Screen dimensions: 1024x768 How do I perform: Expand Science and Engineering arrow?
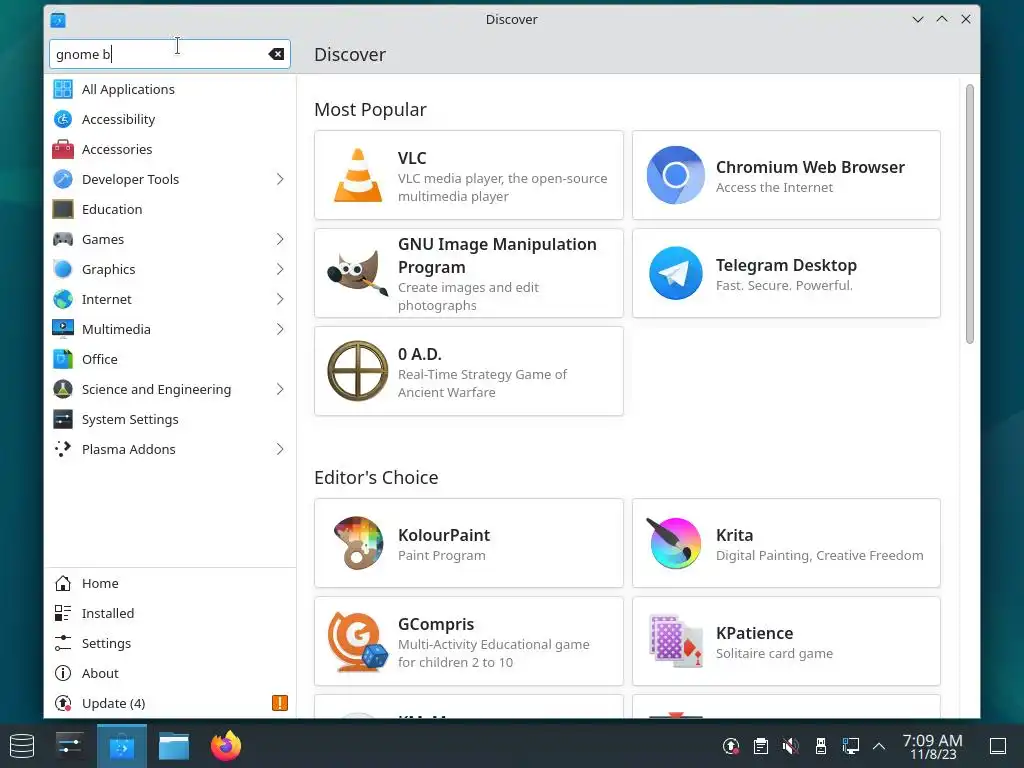pyautogui.click(x=280, y=390)
